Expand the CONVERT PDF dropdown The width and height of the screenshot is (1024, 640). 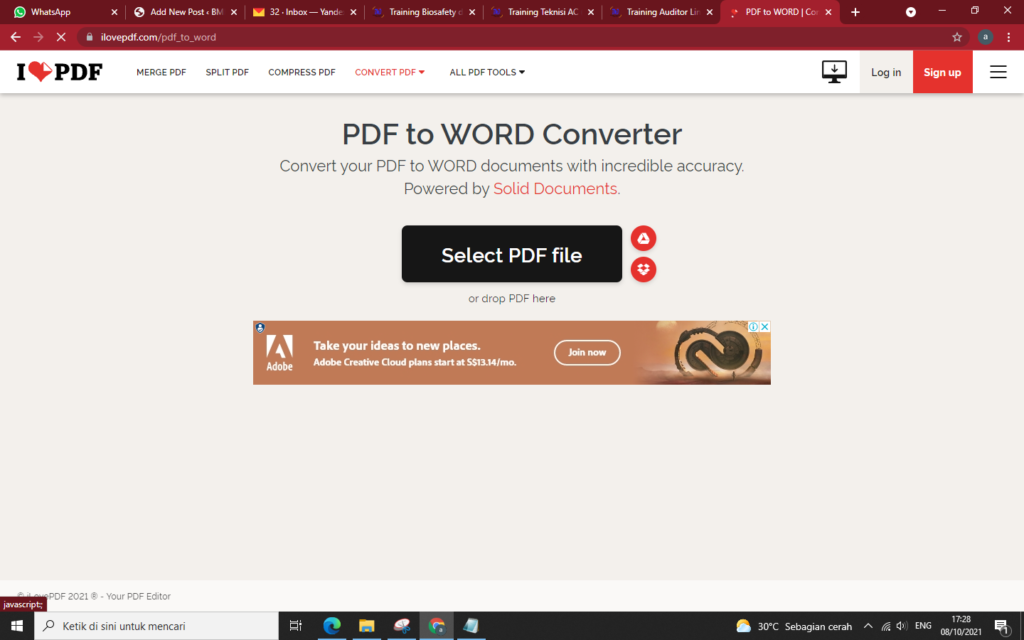tap(389, 71)
